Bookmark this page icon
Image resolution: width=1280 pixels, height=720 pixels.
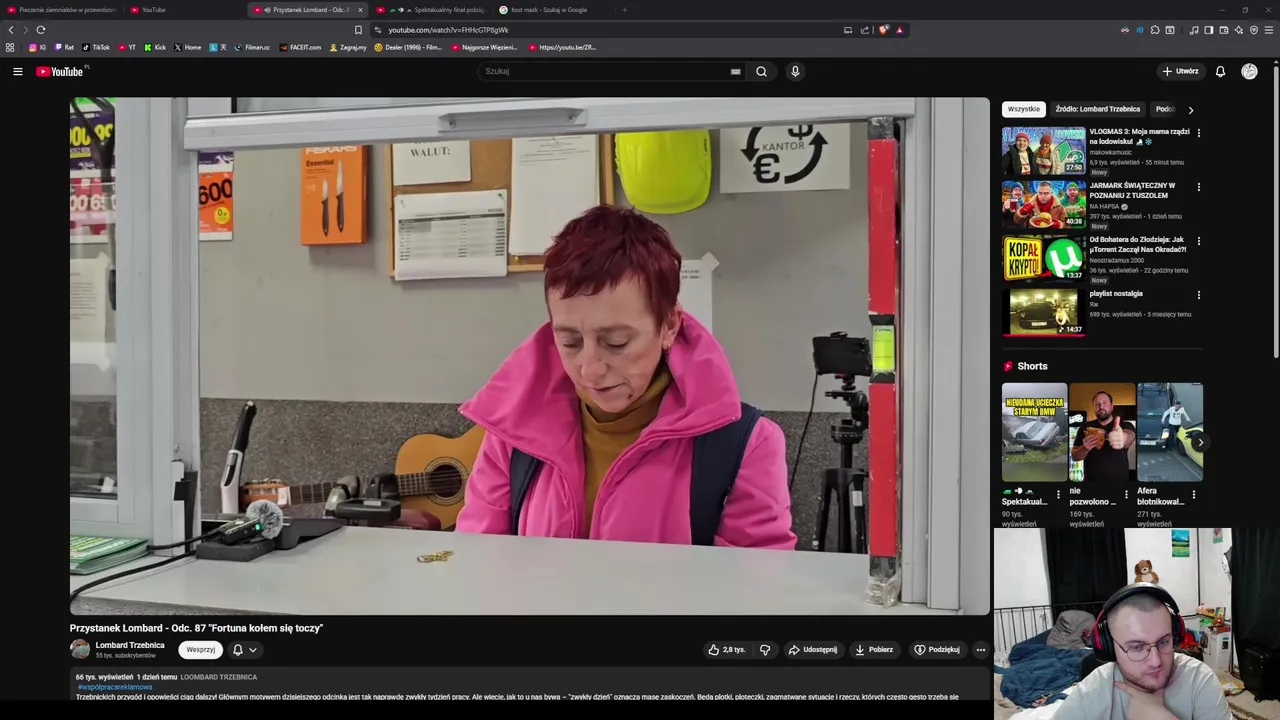pyautogui.click(x=358, y=30)
